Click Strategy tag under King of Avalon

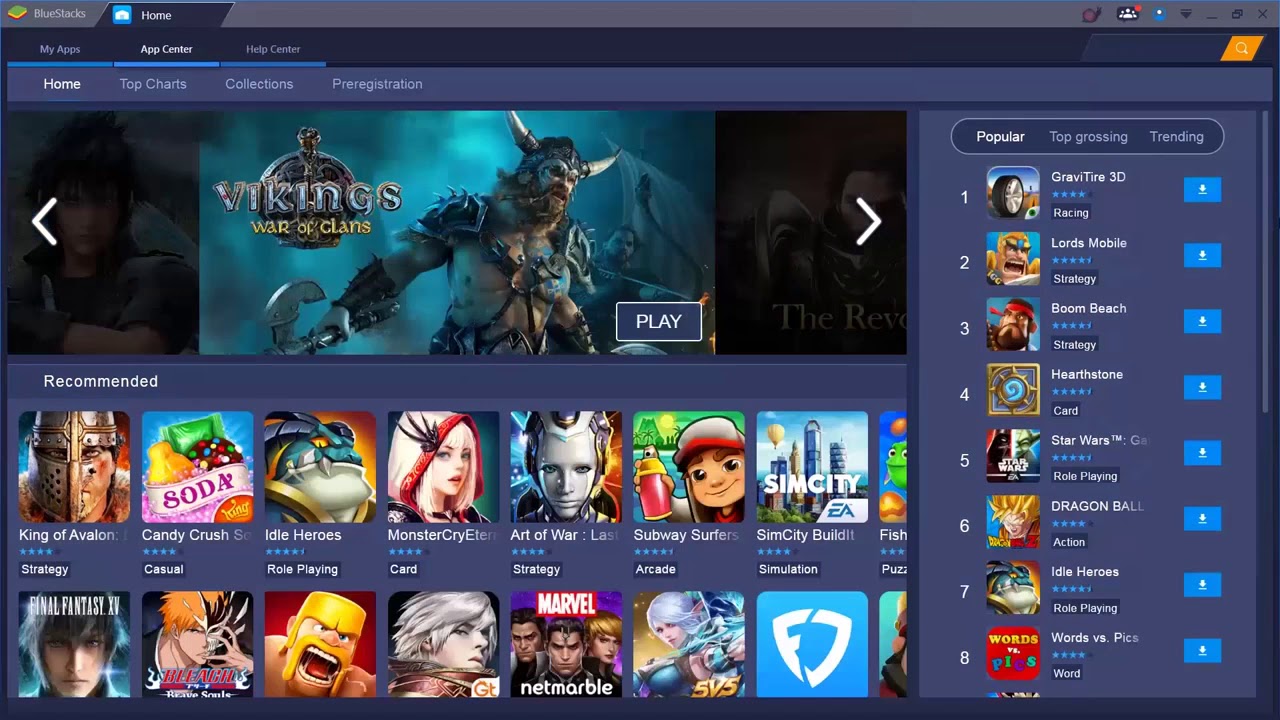pyautogui.click(x=45, y=569)
